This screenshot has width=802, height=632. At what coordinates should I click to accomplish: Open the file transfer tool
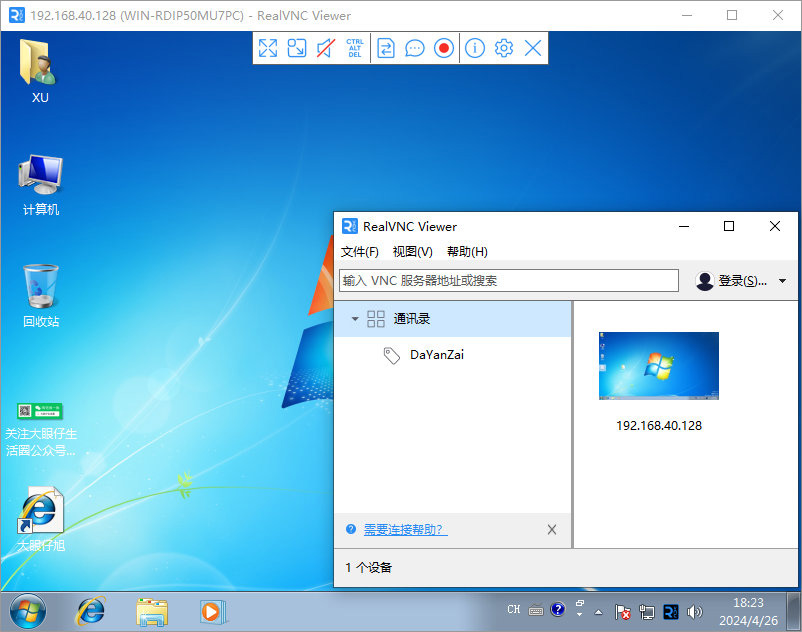tap(386, 48)
